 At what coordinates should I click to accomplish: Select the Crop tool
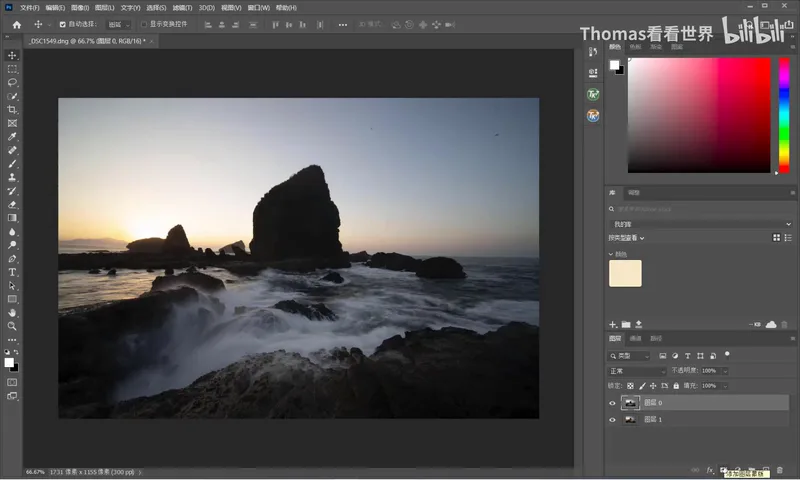pyautogui.click(x=12, y=110)
